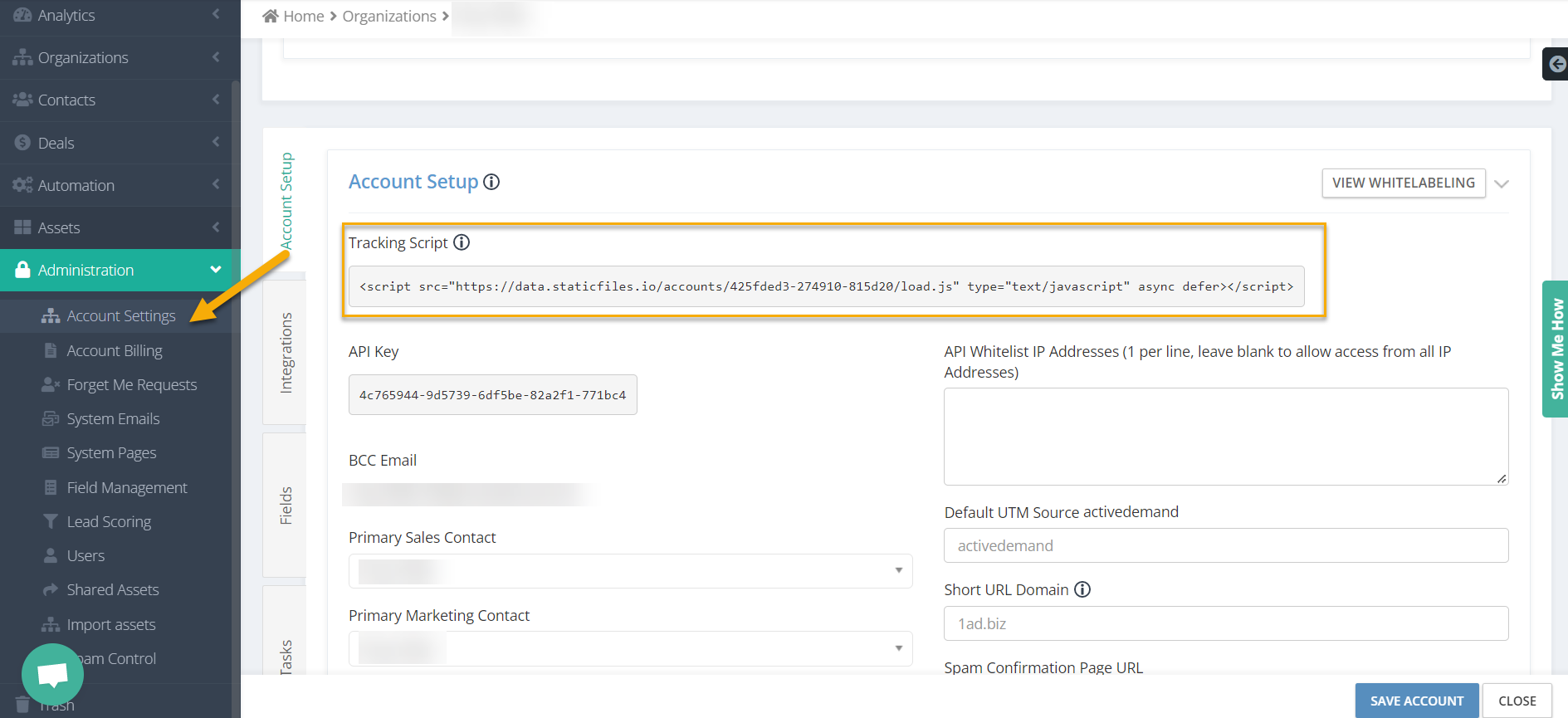Expand the Organizations menu chevron
Image resolution: width=1568 pixels, height=718 pixels.
coord(216,56)
